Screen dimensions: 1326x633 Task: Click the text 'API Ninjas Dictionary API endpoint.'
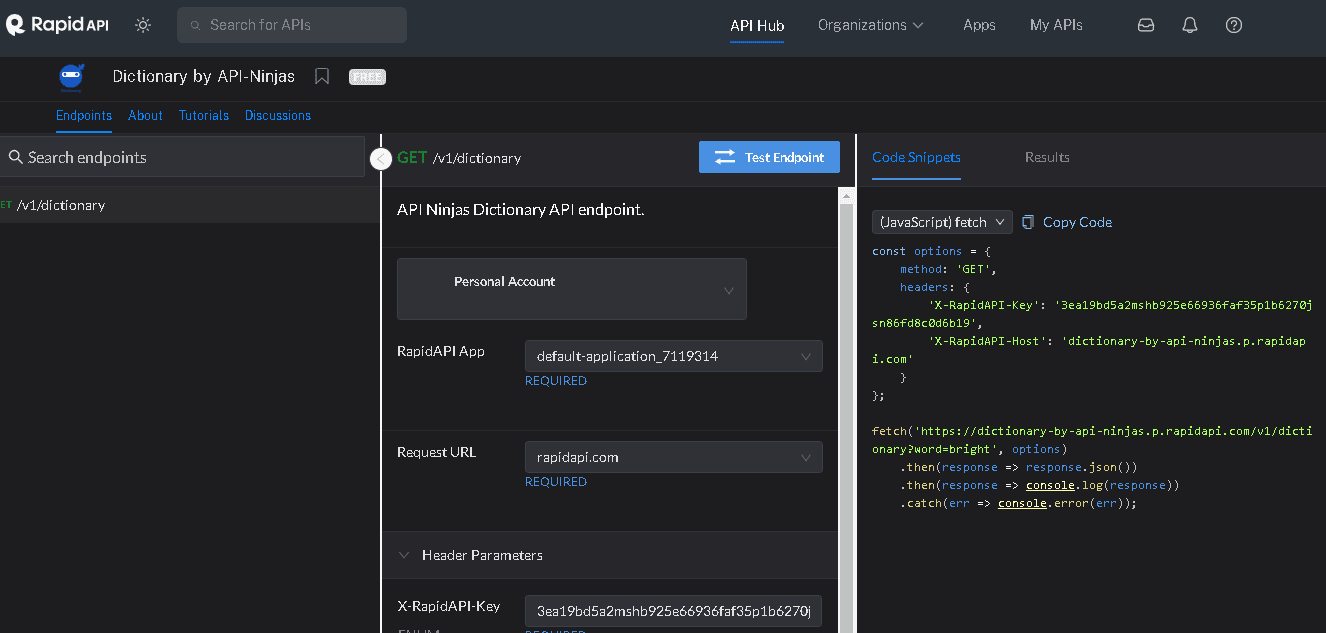click(521, 210)
